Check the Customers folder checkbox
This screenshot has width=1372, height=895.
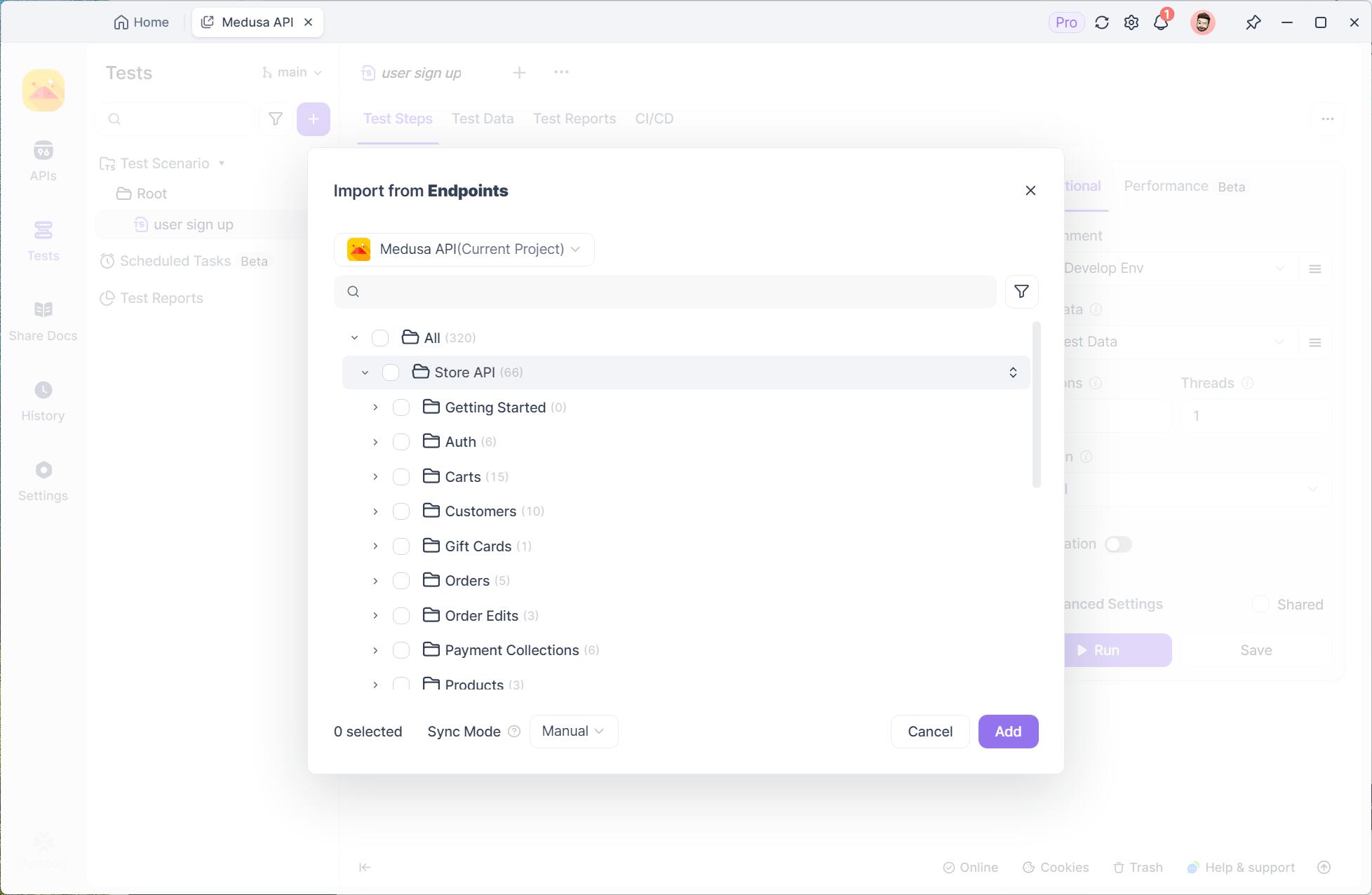pos(401,511)
